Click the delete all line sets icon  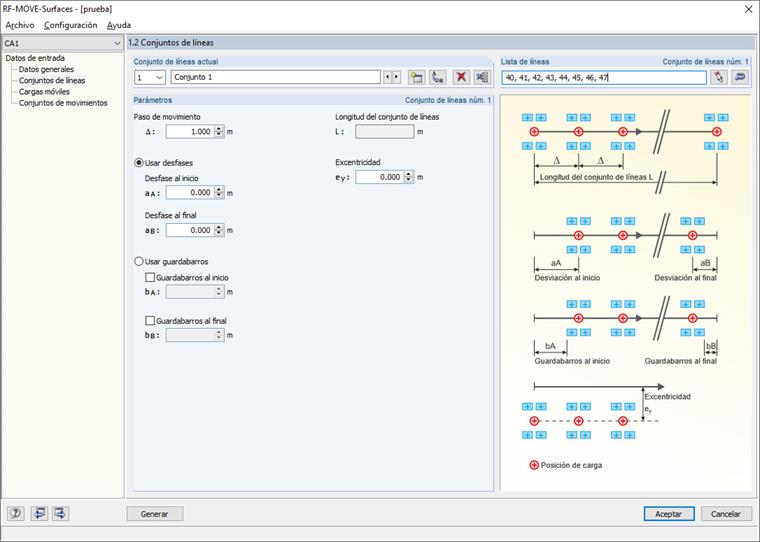482,77
